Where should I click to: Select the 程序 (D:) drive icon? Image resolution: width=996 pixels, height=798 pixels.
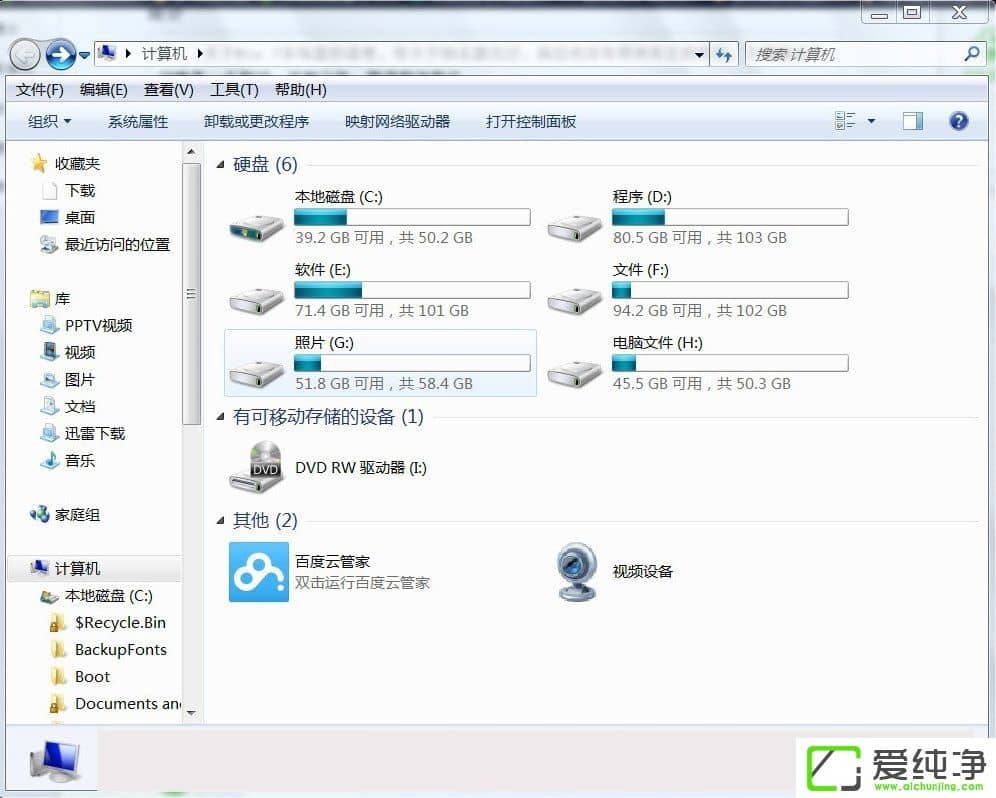(575, 225)
